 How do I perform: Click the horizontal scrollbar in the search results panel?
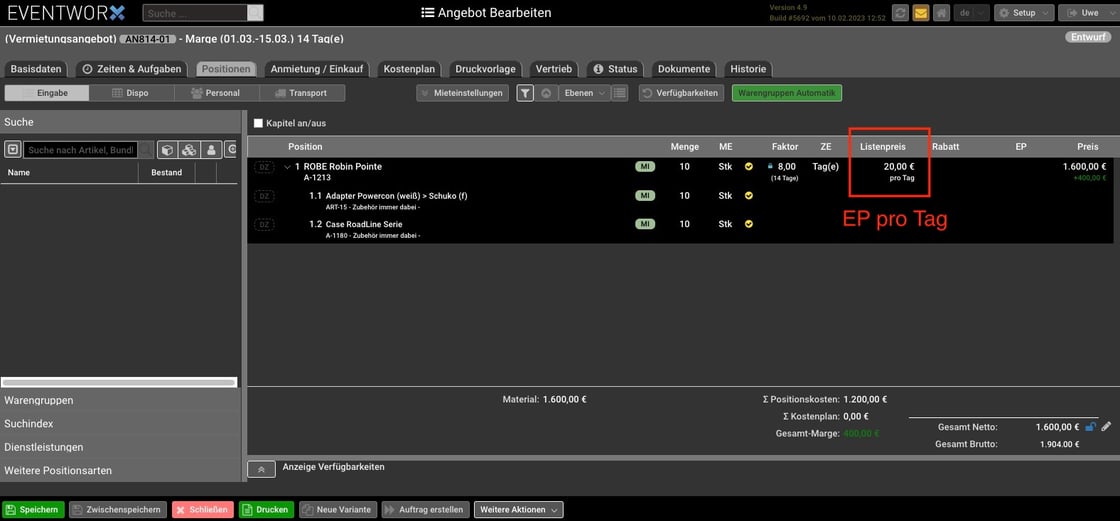coord(119,382)
